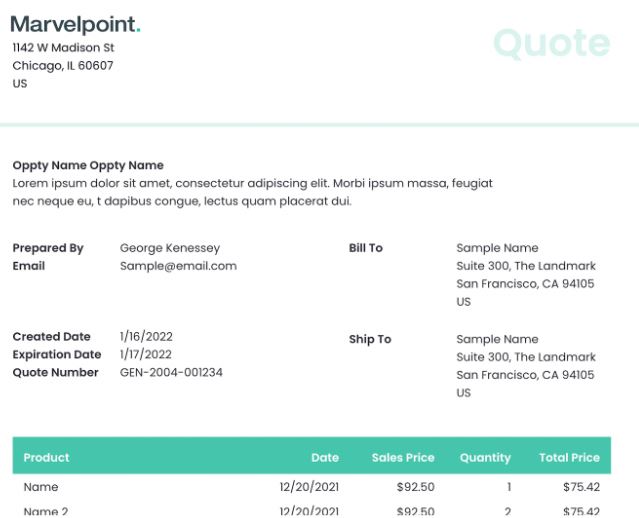This screenshot has height=518, width=639.
Task: Click the Created Date value 1/16/2022
Action: [x=146, y=337]
